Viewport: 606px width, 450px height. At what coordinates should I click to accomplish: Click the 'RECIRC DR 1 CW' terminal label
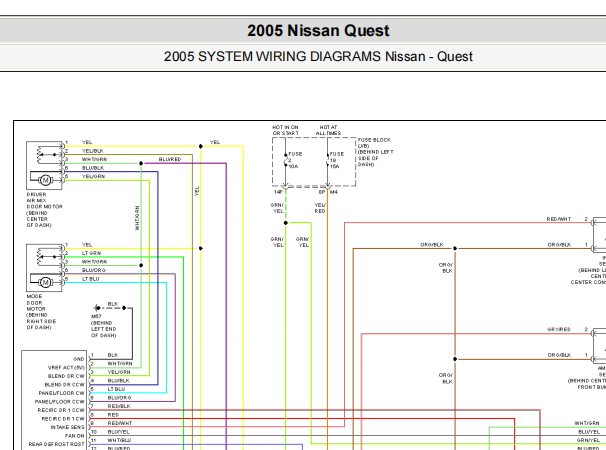coord(63,419)
